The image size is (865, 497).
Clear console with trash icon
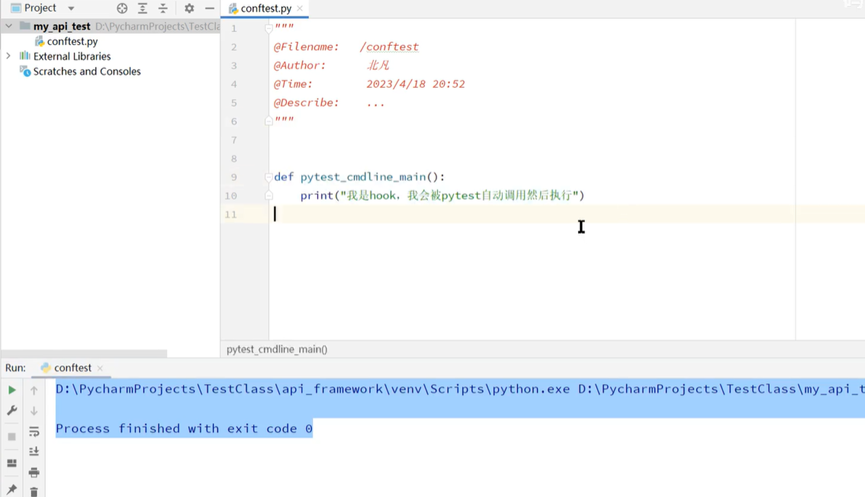coord(34,491)
